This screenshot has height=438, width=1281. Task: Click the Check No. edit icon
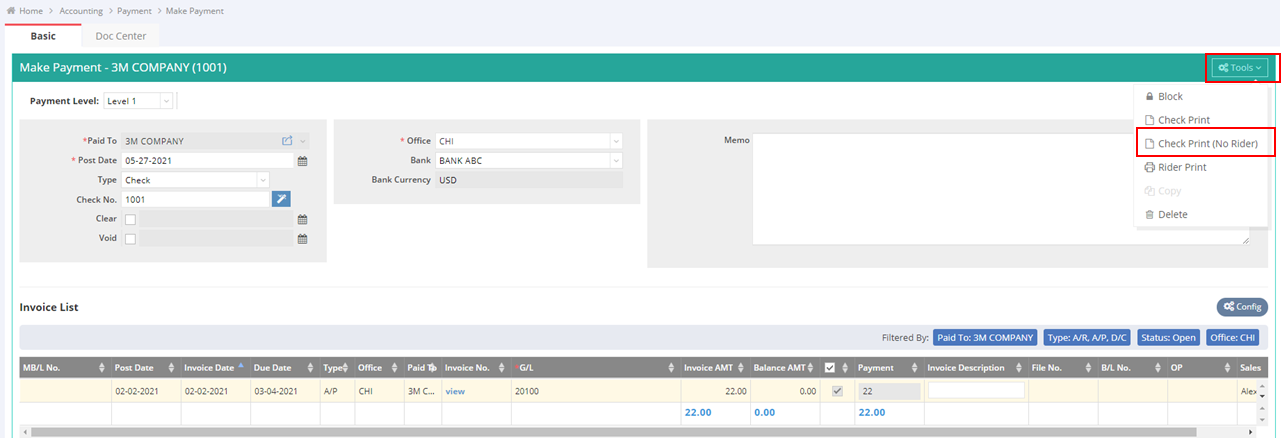[x=281, y=199]
